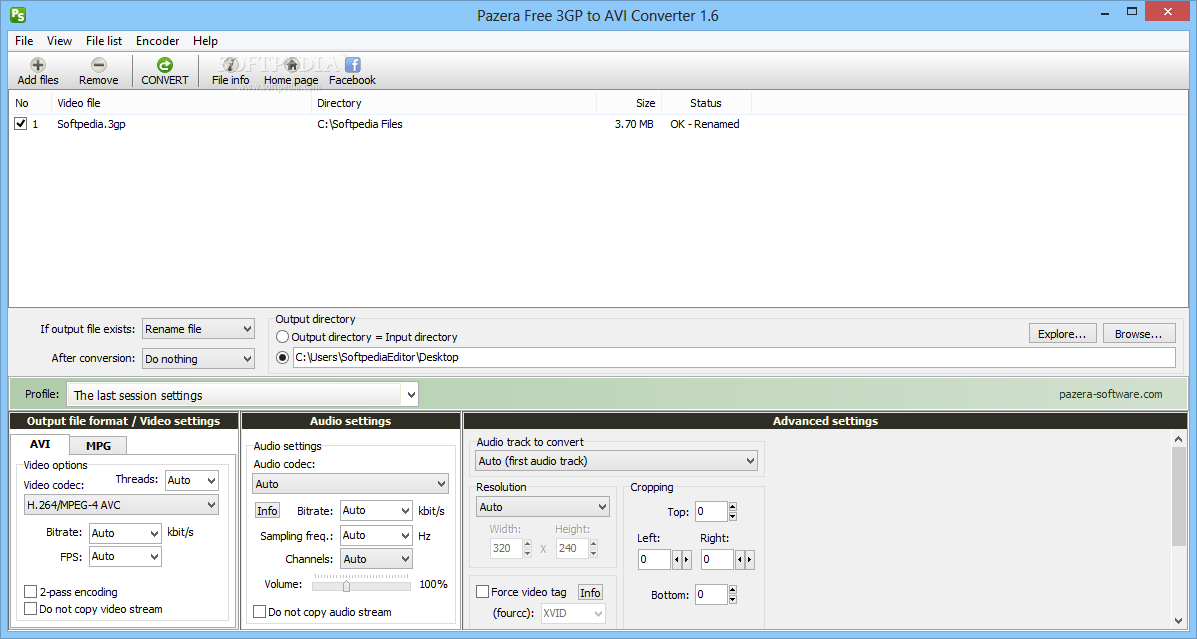The image size is (1197, 639).
Task: Click the cropping Bottom value field
Action: point(711,595)
